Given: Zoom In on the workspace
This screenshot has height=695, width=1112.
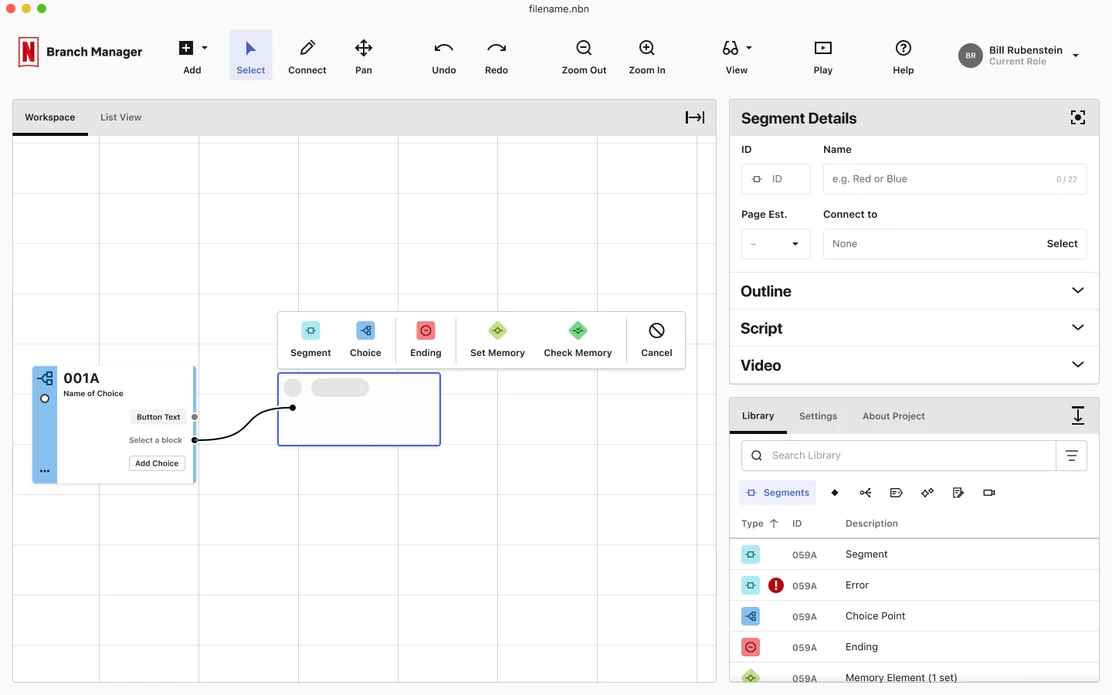Looking at the screenshot, I should coord(647,55).
